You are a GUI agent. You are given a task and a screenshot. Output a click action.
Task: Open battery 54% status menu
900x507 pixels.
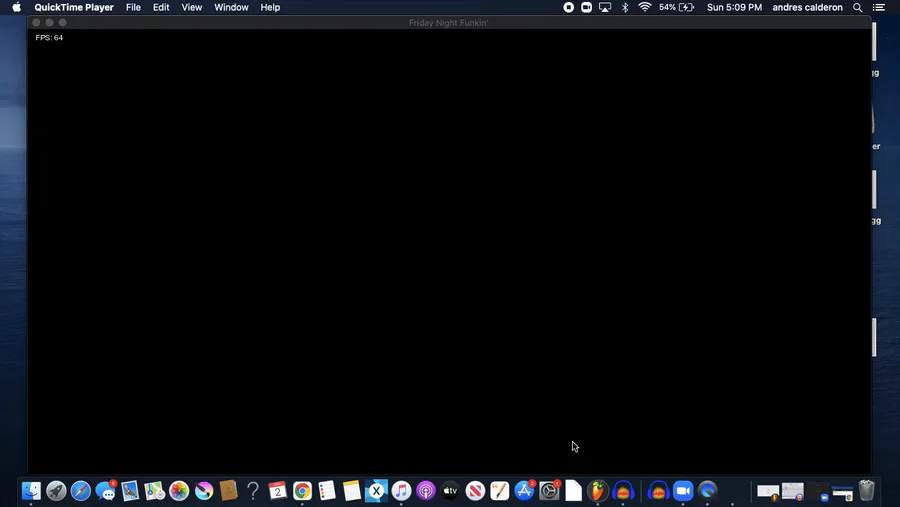676,7
